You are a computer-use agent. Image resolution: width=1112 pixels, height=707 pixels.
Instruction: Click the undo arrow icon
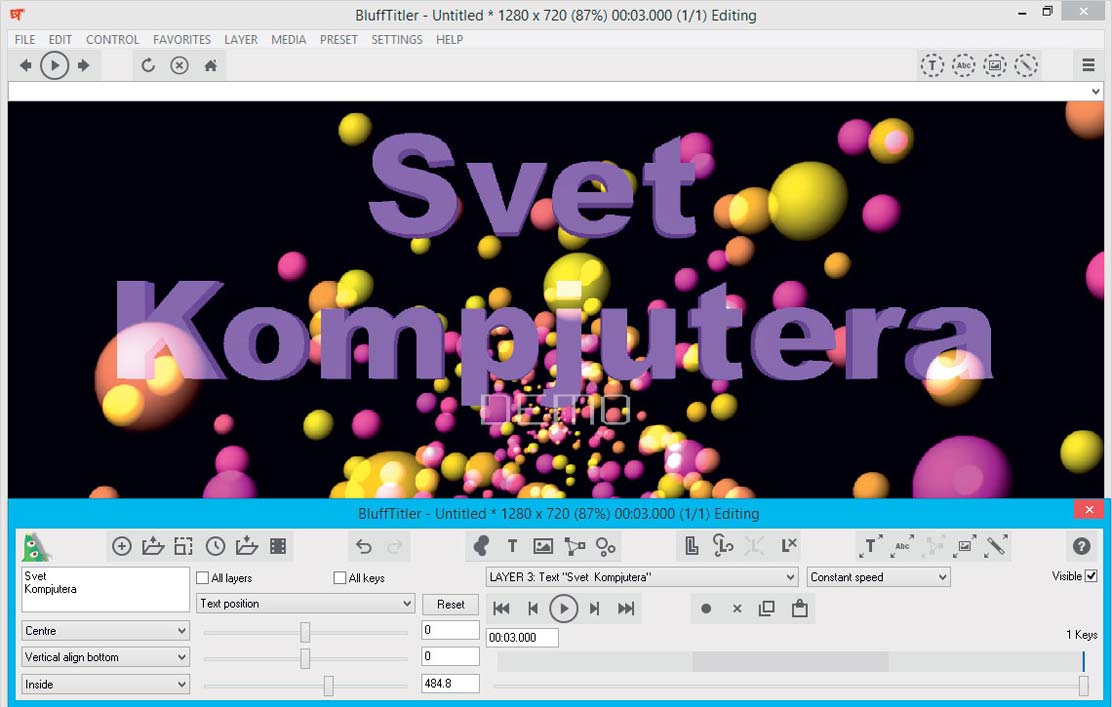(x=364, y=546)
